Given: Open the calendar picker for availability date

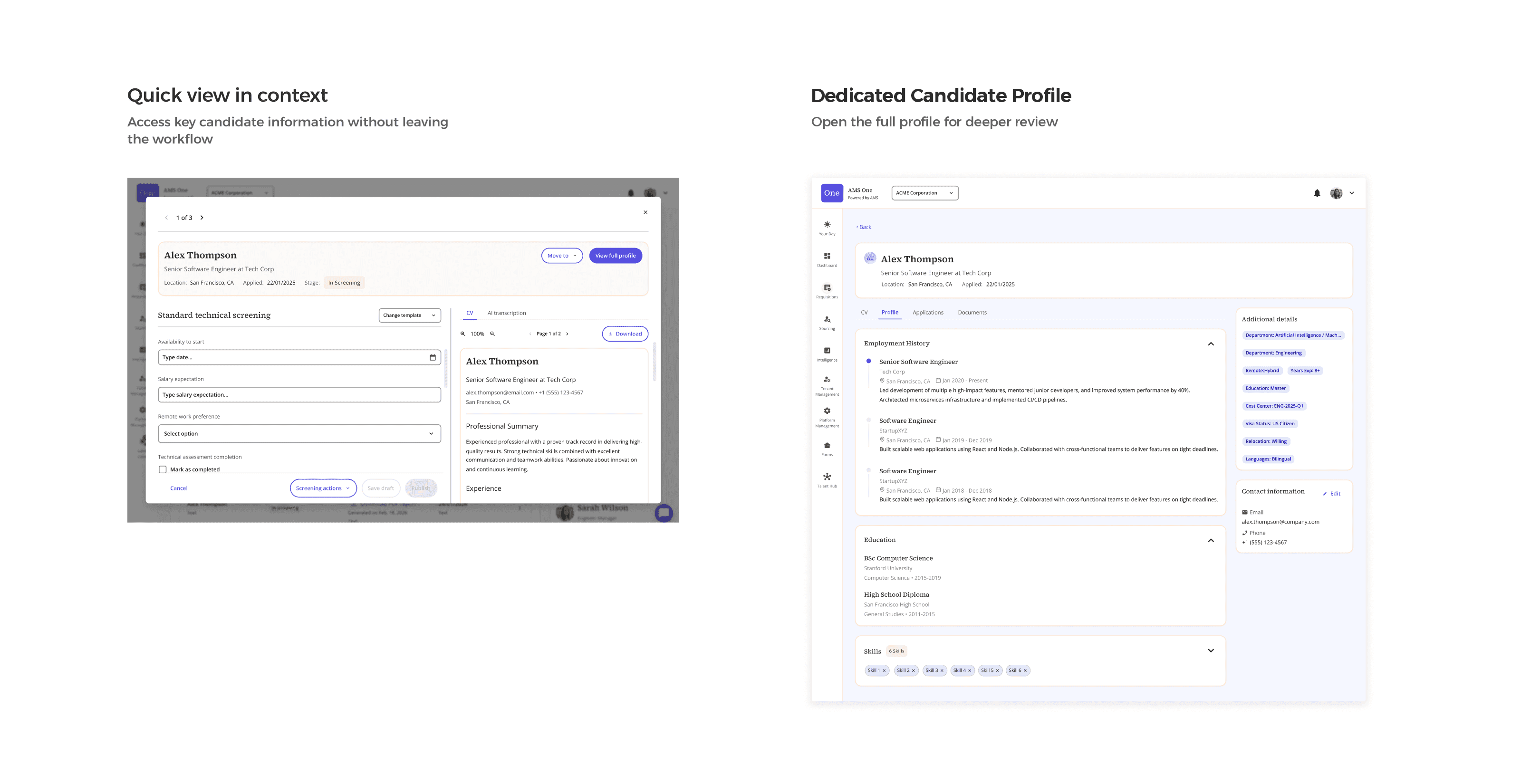Looking at the screenshot, I should (x=433, y=357).
